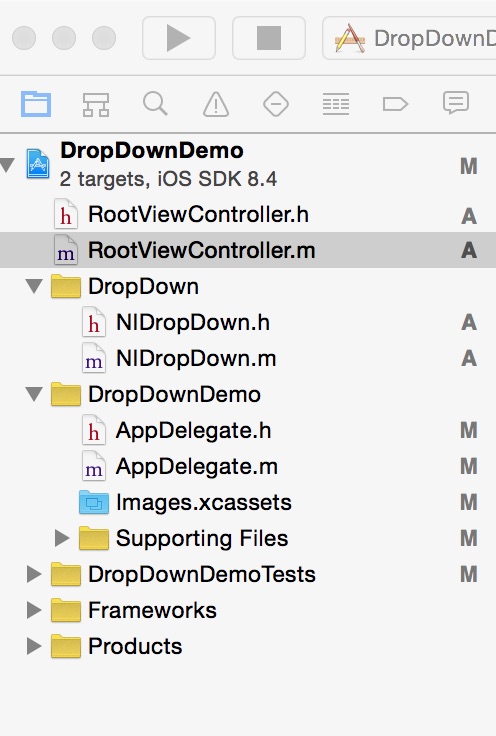Open the Breakpoint navigator
This screenshot has height=736, width=496.
[x=395, y=104]
